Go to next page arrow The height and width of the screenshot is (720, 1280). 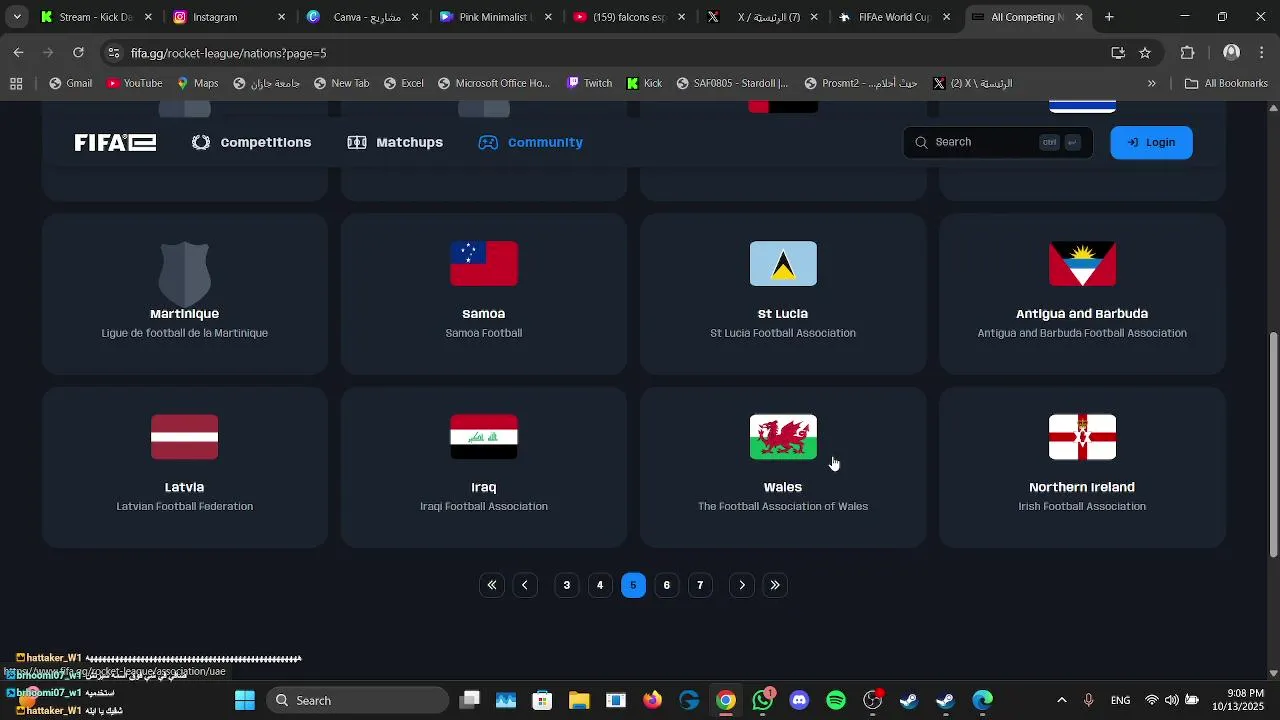coord(742,585)
